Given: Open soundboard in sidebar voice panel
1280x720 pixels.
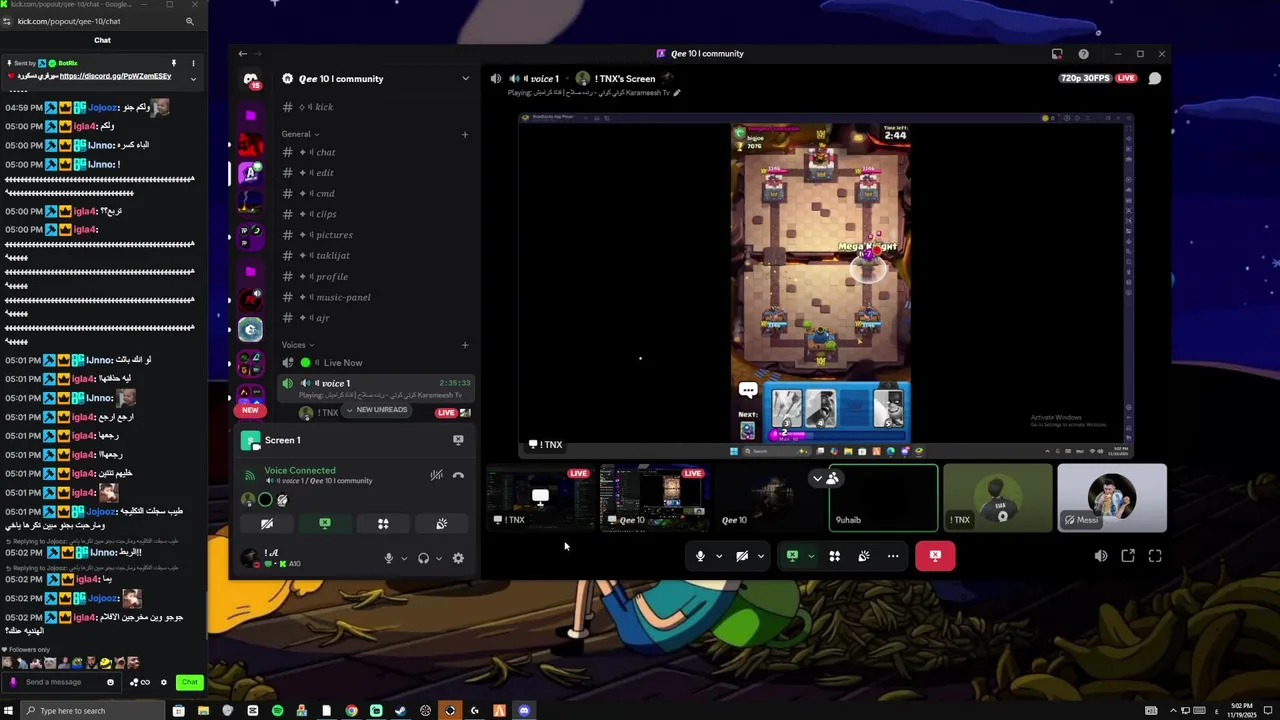Looking at the screenshot, I should [441, 524].
